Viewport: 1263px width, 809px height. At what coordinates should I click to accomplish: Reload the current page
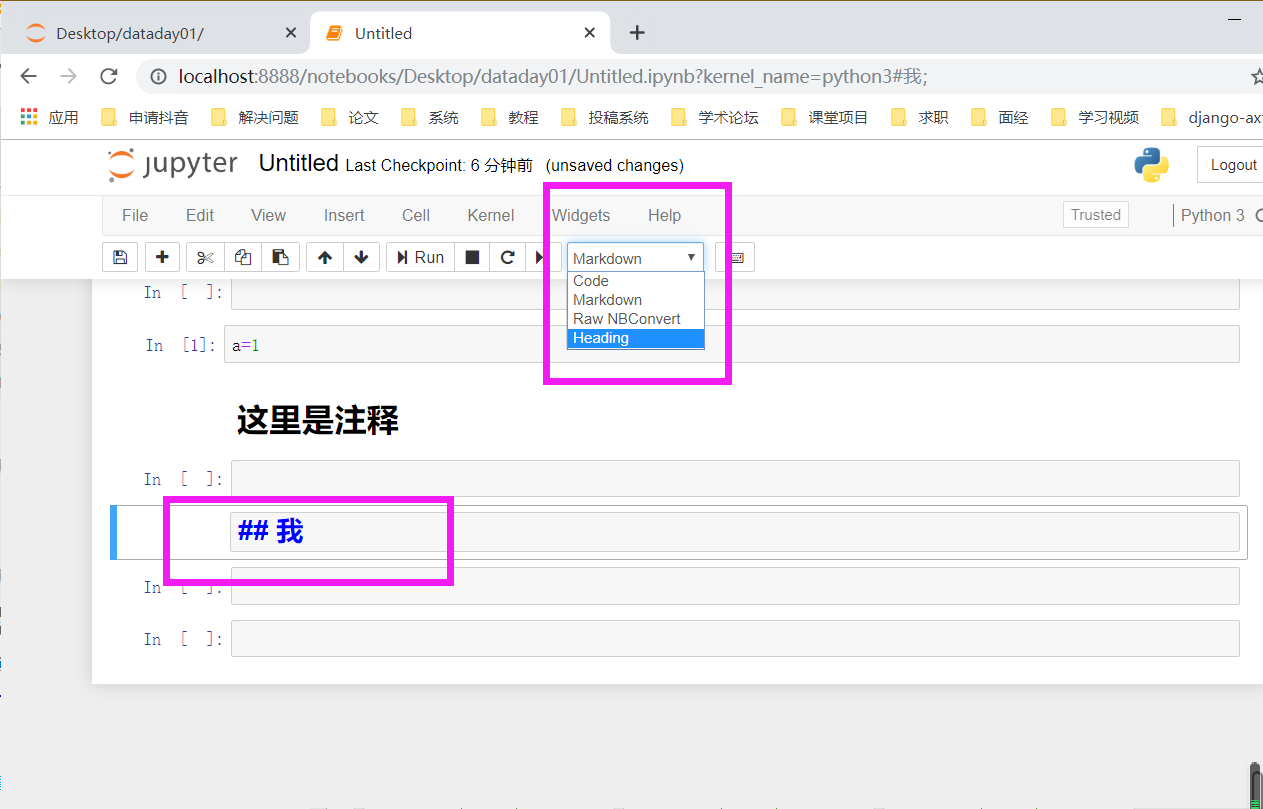click(x=108, y=76)
